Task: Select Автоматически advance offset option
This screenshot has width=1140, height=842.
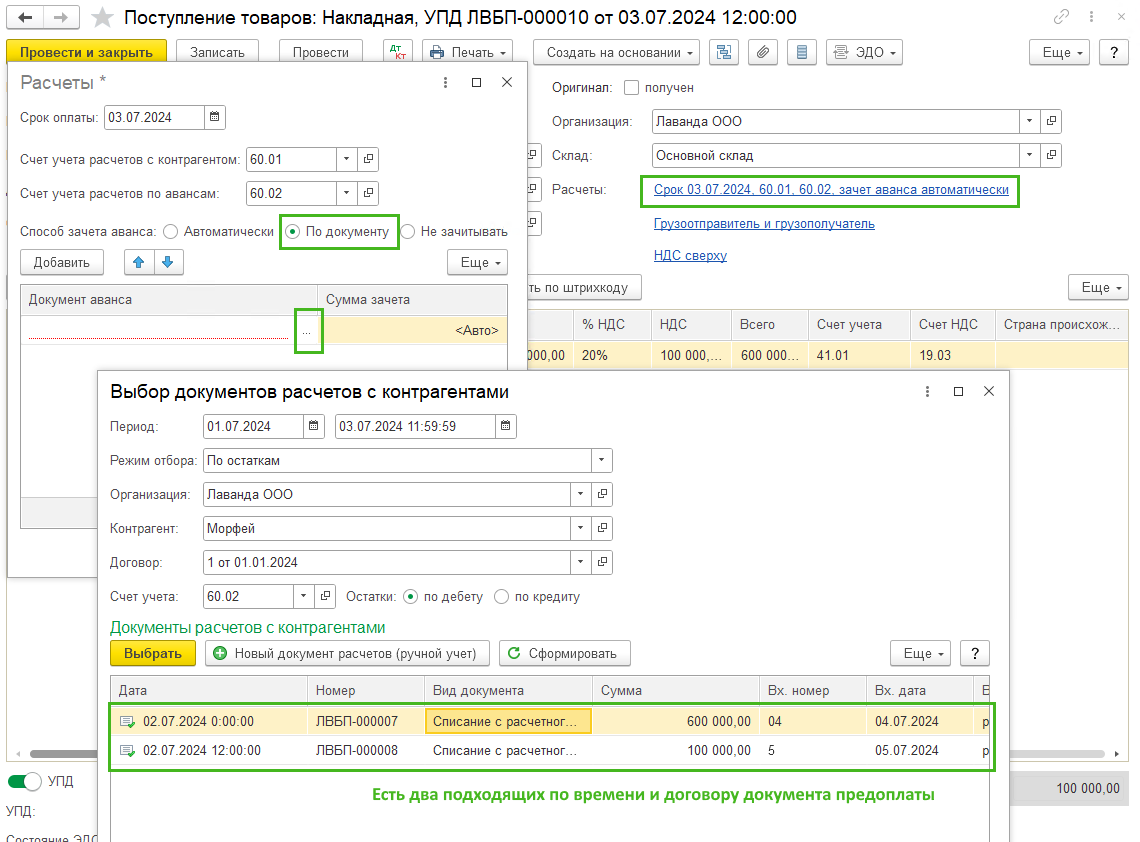Action: point(171,231)
